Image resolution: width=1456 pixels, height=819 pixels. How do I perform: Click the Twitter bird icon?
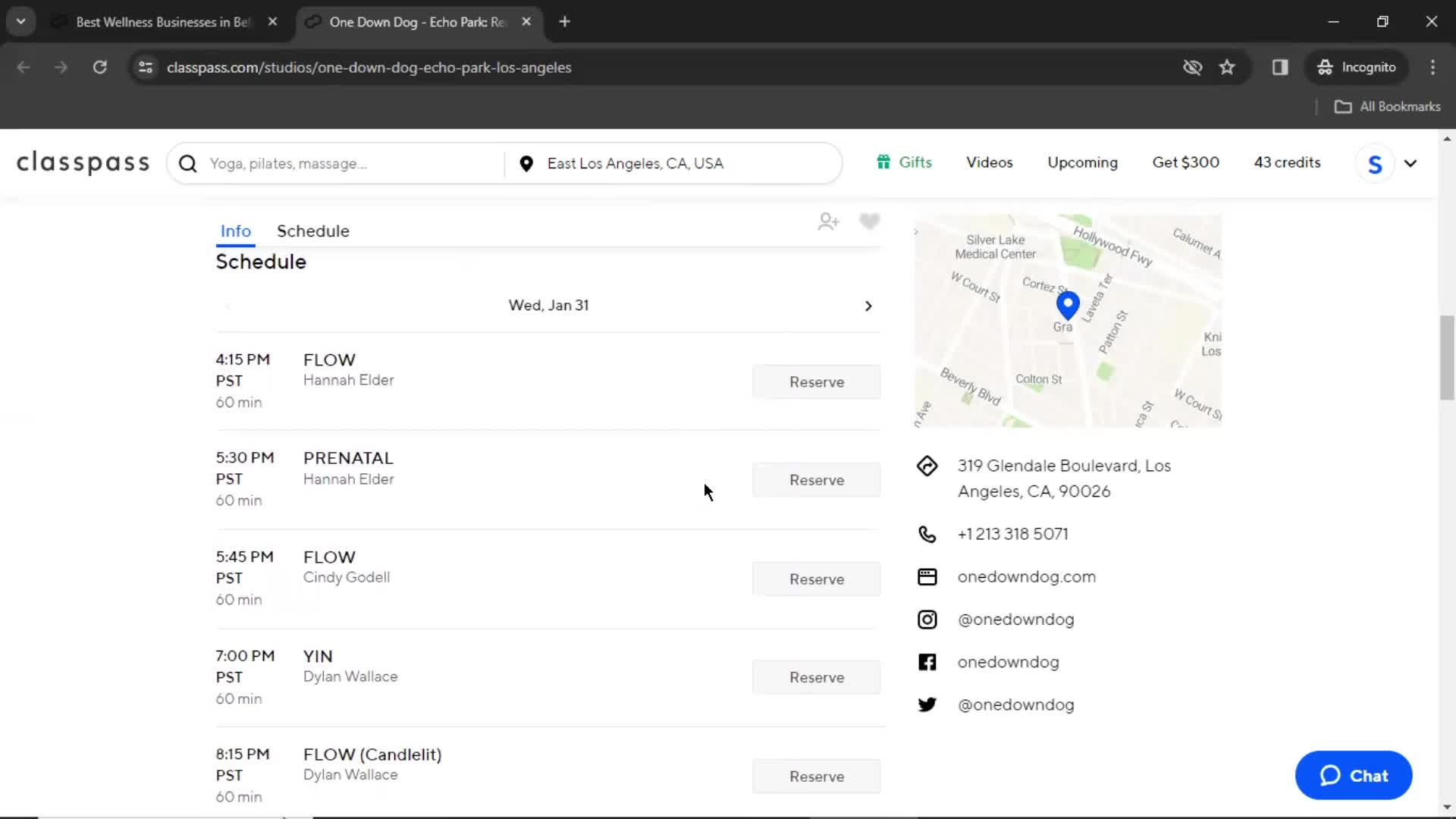(927, 704)
